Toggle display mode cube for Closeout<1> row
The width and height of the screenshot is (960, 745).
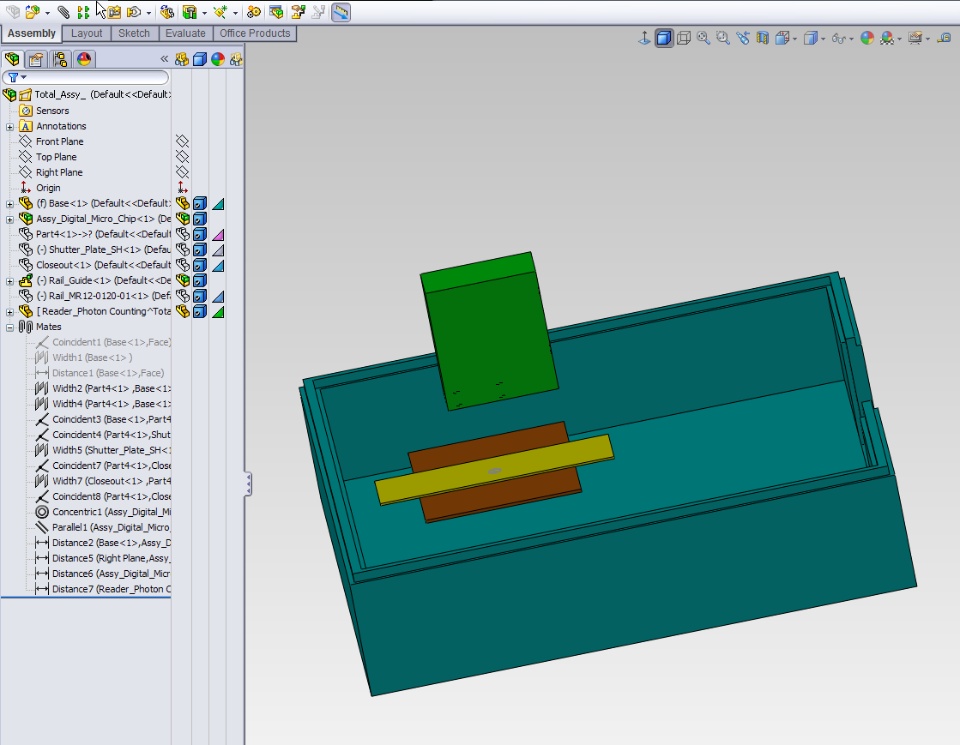coord(200,265)
